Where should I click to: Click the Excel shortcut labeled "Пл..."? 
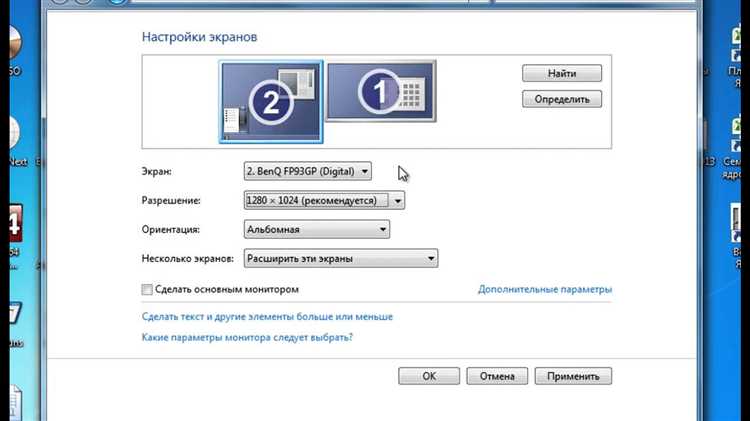click(x=736, y=44)
